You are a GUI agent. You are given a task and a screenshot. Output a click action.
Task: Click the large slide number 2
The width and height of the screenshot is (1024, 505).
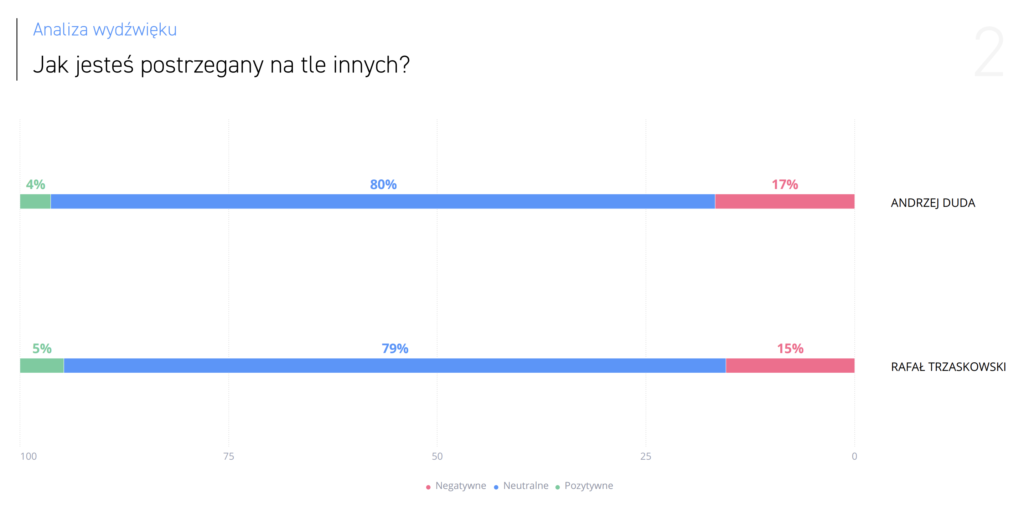click(x=988, y=54)
